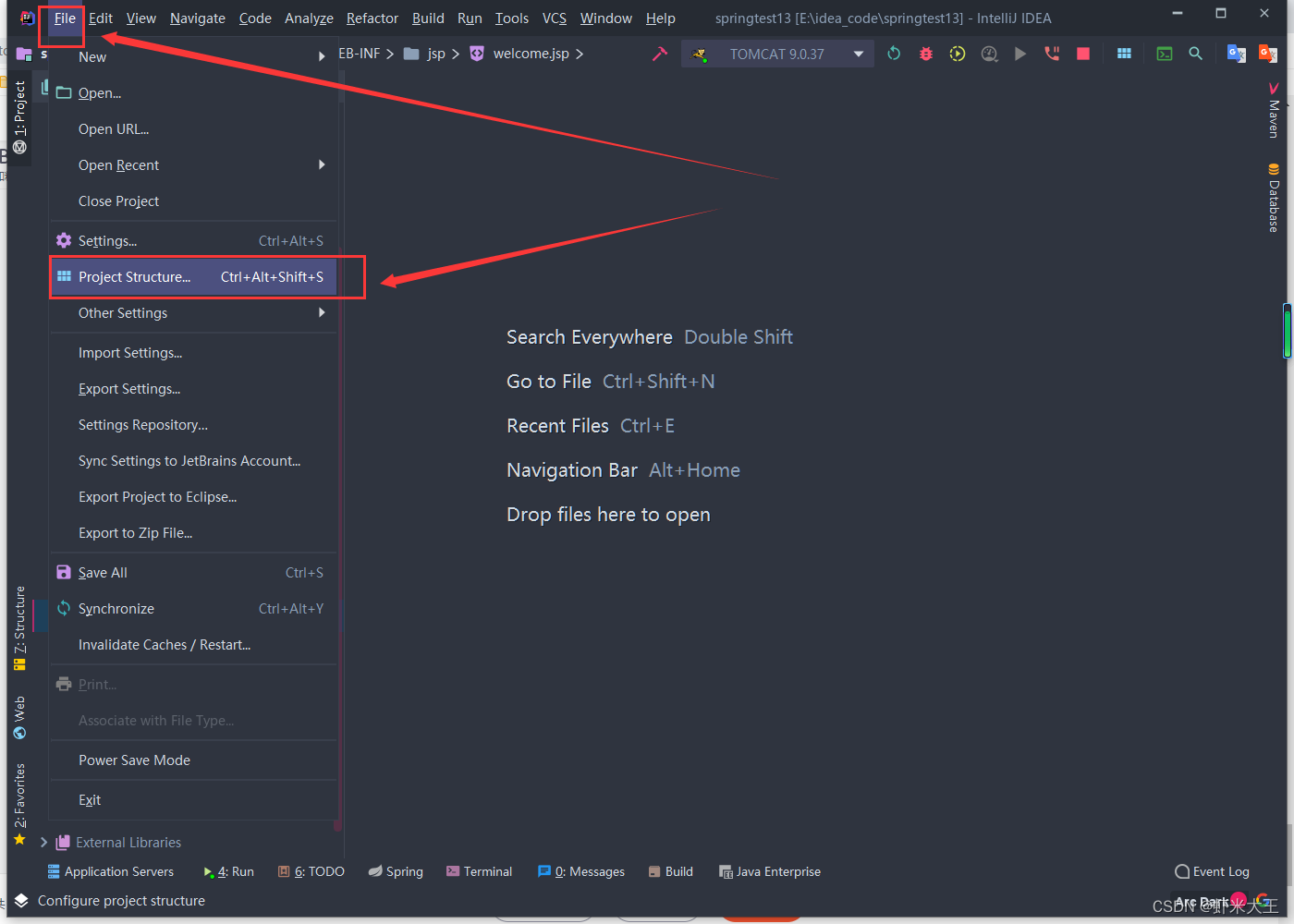1294x924 pixels.
Task: Open the Structure tool window tab
Action: 19,628
